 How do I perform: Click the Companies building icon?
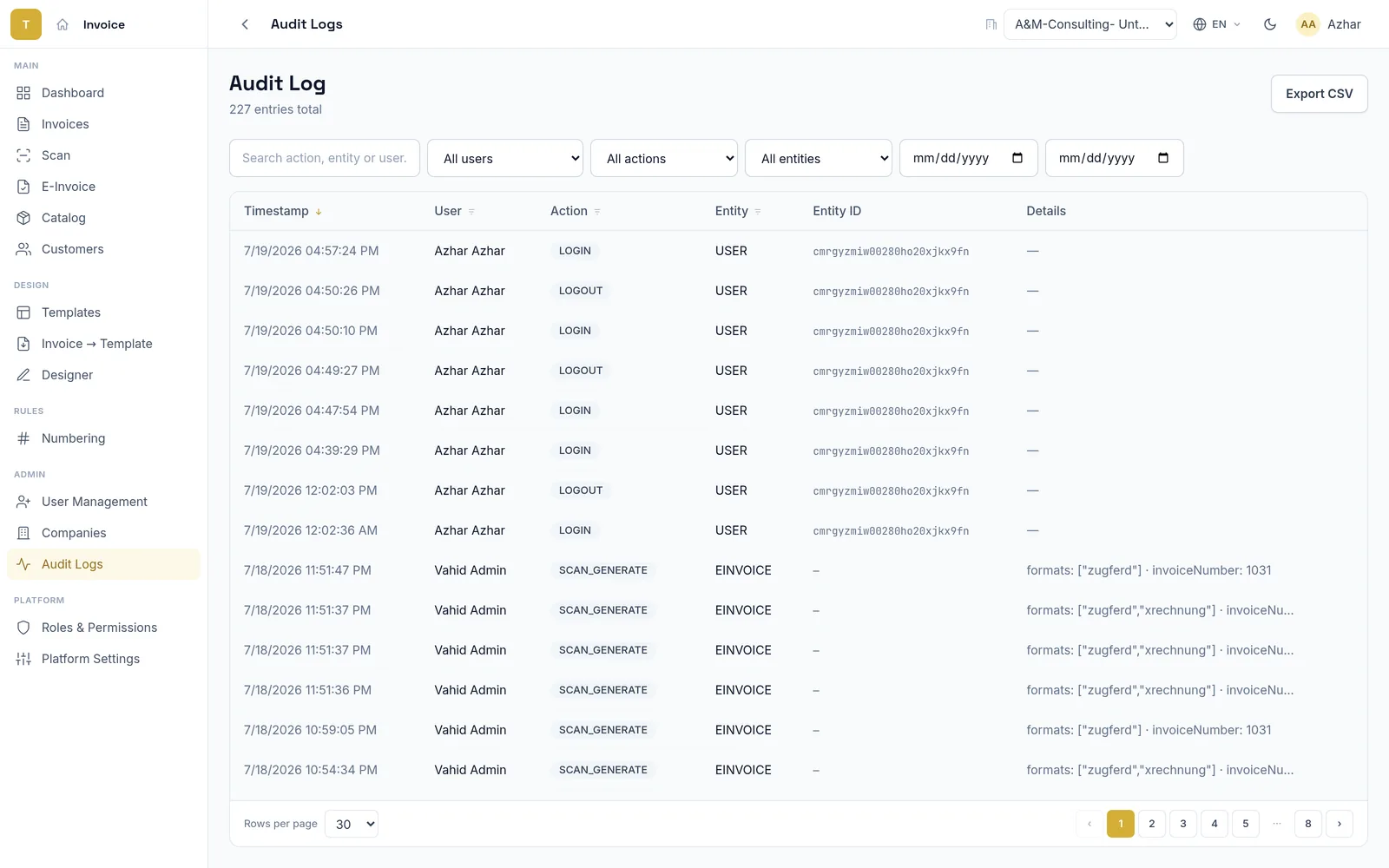click(x=23, y=533)
